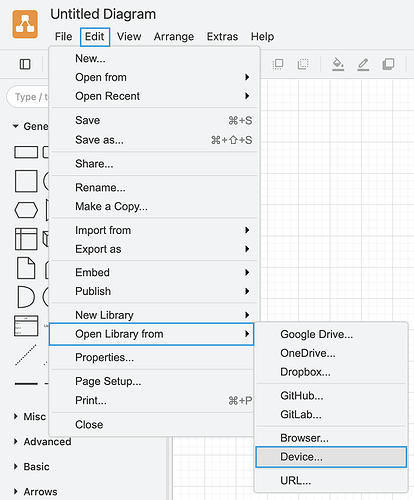The image size is (414, 500).
Task: Open the Extras menu
Action: (x=222, y=36)
